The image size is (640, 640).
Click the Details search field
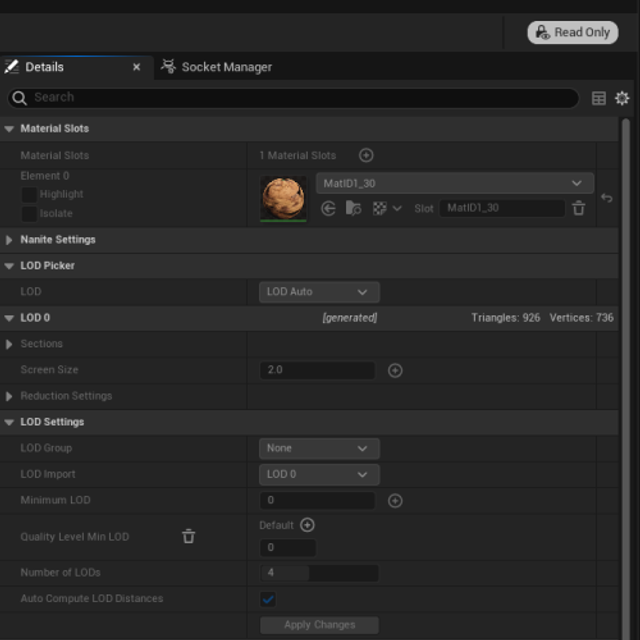click(293, 98)
